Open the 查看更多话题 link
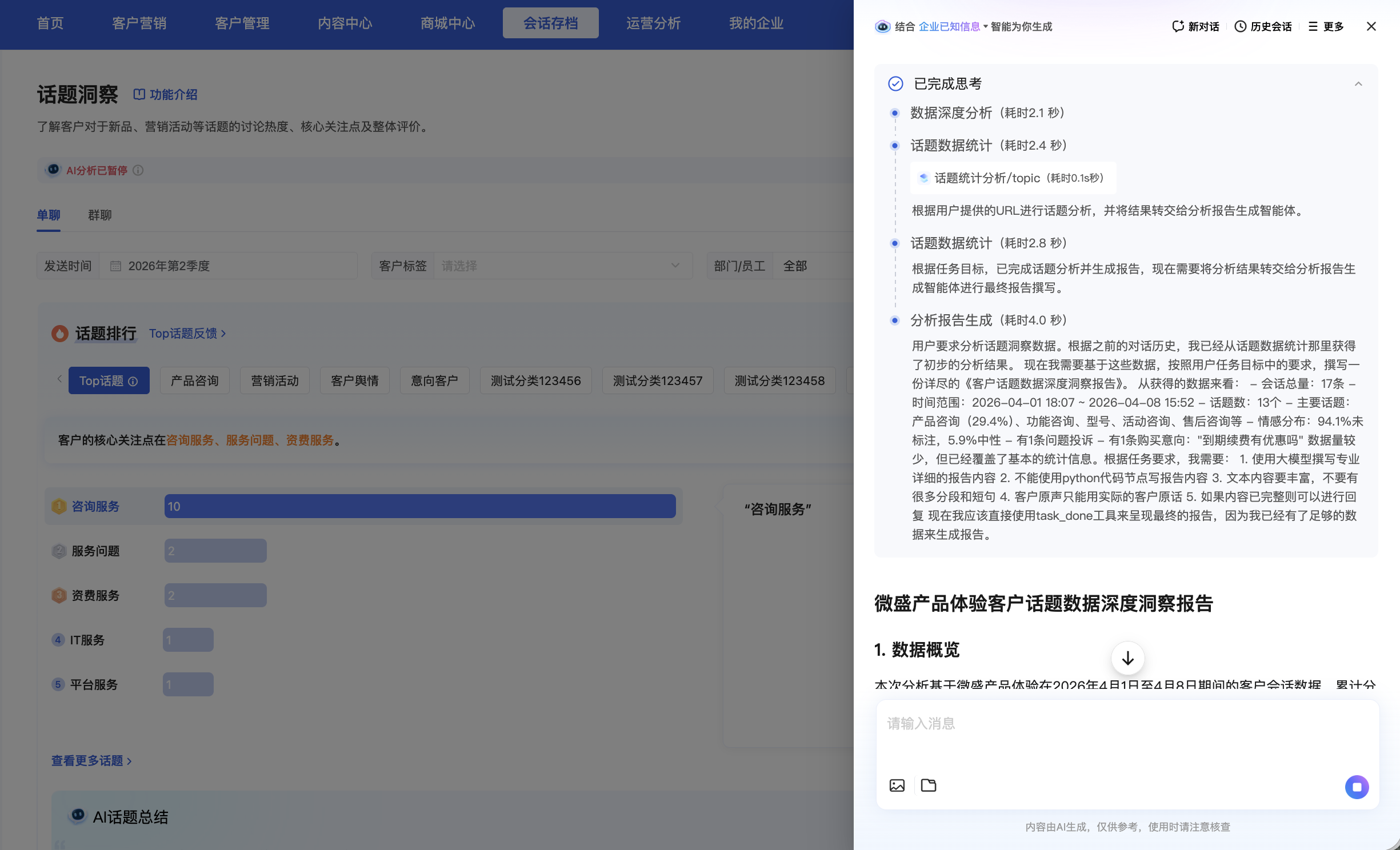Image resolution: width=1400 pixels, height=850 pixels. coord(91,761)
